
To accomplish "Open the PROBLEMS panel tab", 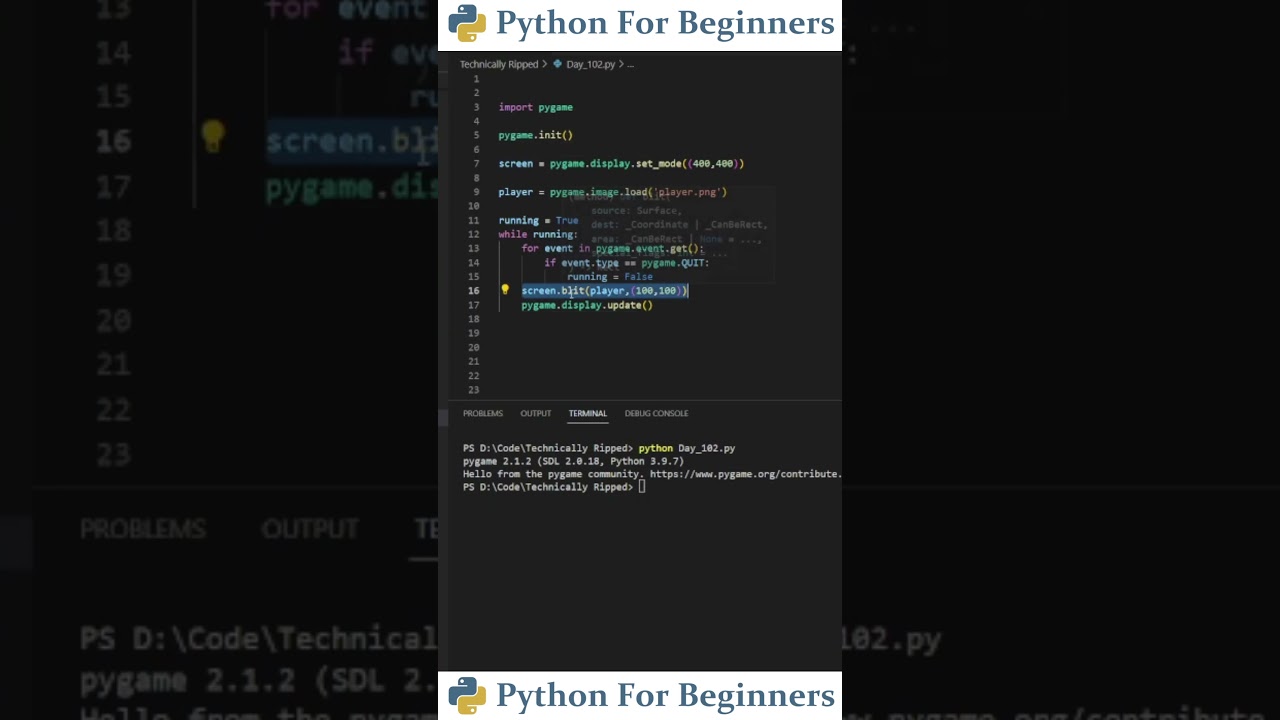I will tap(482, 413).
